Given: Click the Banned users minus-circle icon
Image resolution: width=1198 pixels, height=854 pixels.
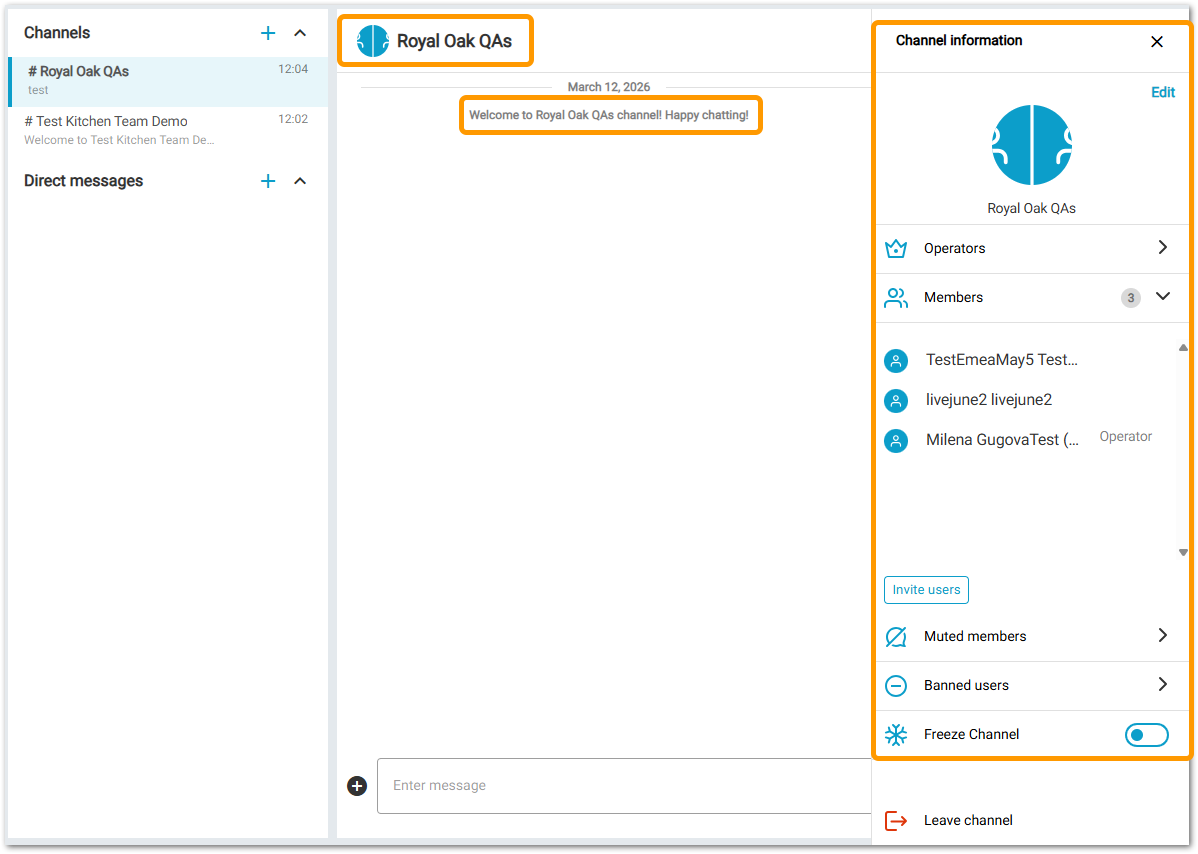Looking at the screenshot, I should 896,685.
